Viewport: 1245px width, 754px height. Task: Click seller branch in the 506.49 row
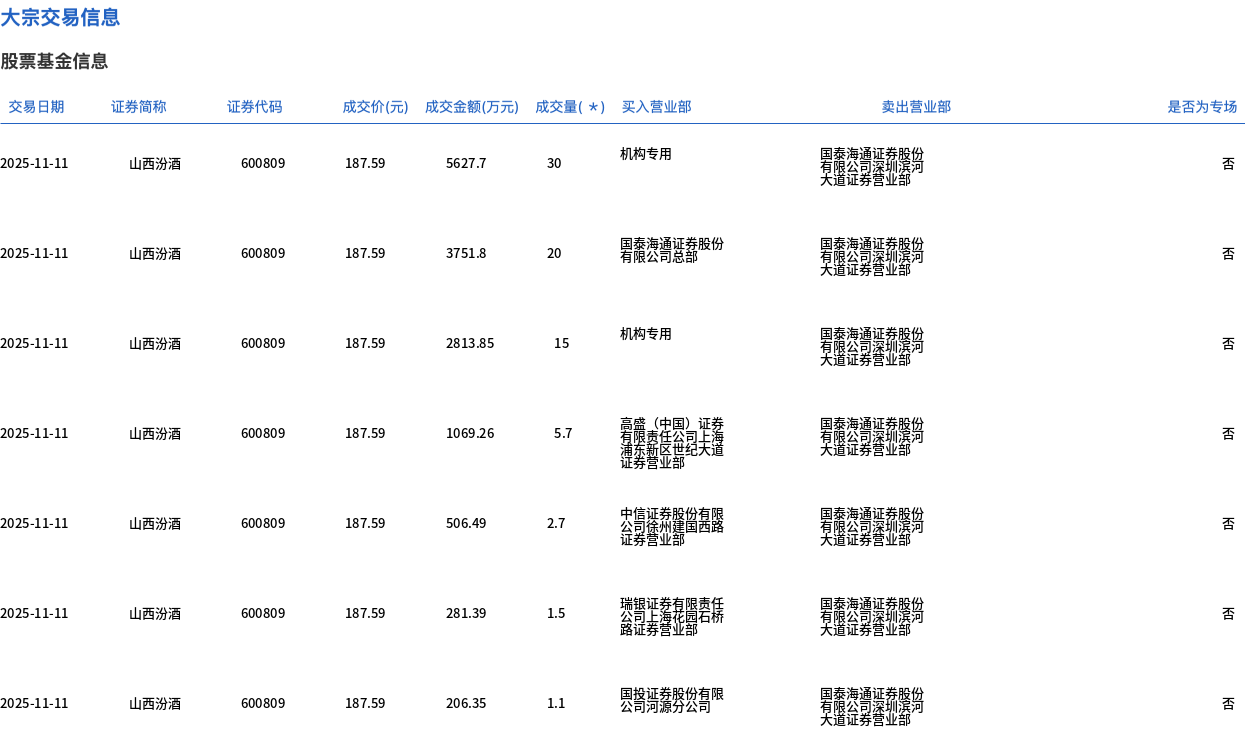[x=872, y=527]
